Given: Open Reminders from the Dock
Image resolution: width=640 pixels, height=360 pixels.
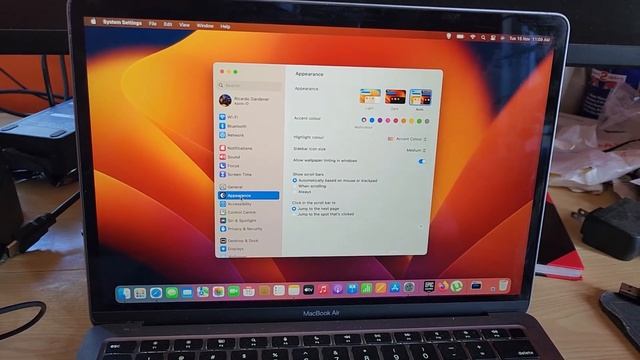Looking at the screenshot, I should pos(279,290).
